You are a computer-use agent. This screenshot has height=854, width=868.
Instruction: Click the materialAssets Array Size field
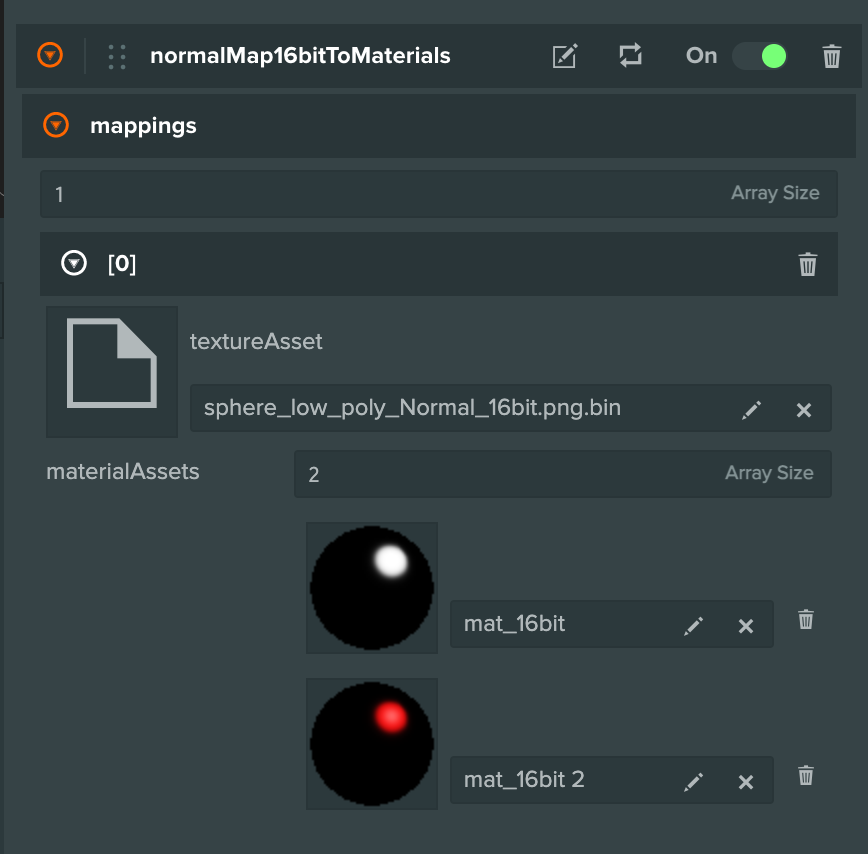[500, 474]
